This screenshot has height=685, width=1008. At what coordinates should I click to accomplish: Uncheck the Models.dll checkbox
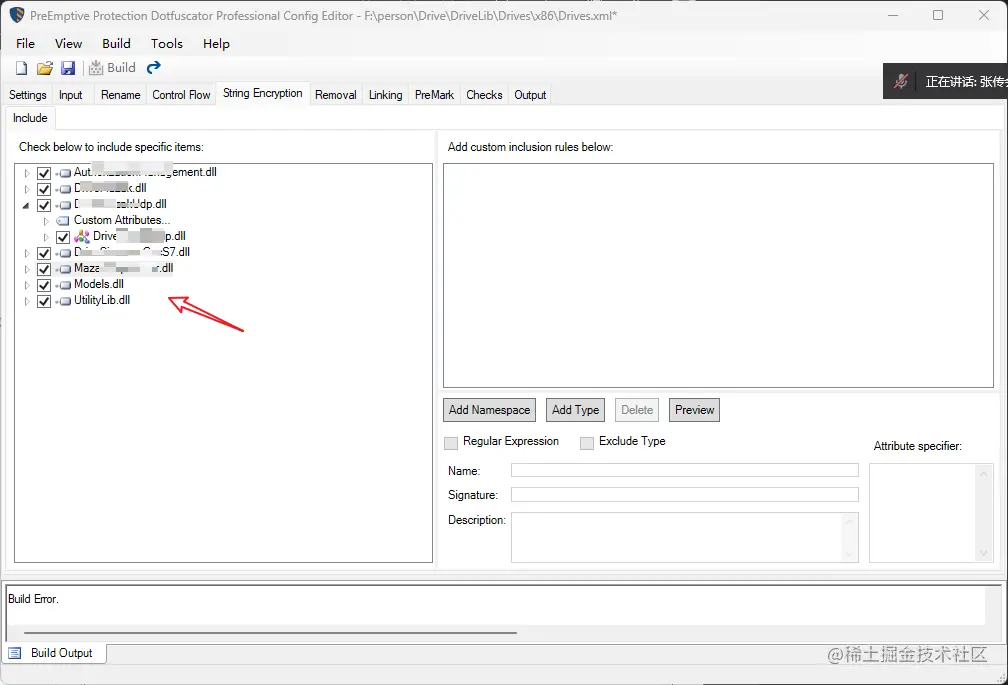coord(44,285)
